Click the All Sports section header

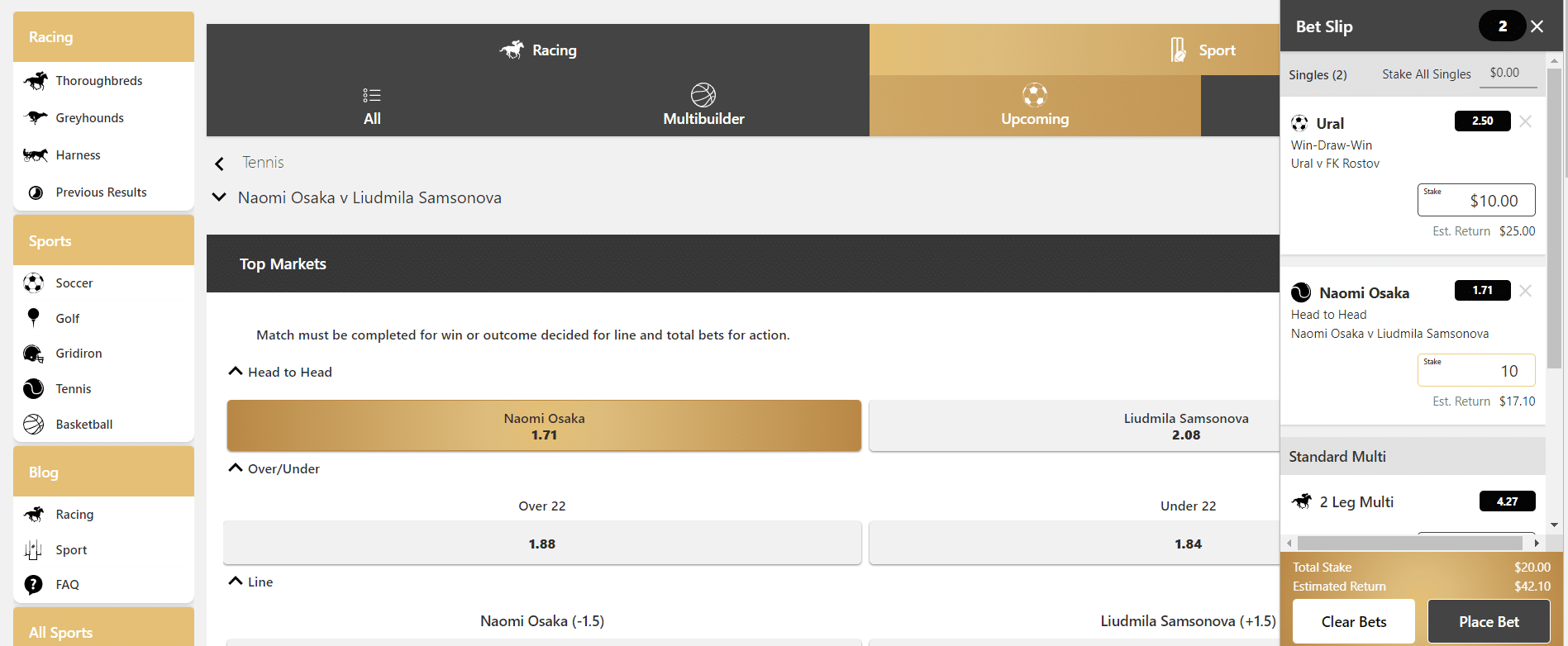click(103, 627)
